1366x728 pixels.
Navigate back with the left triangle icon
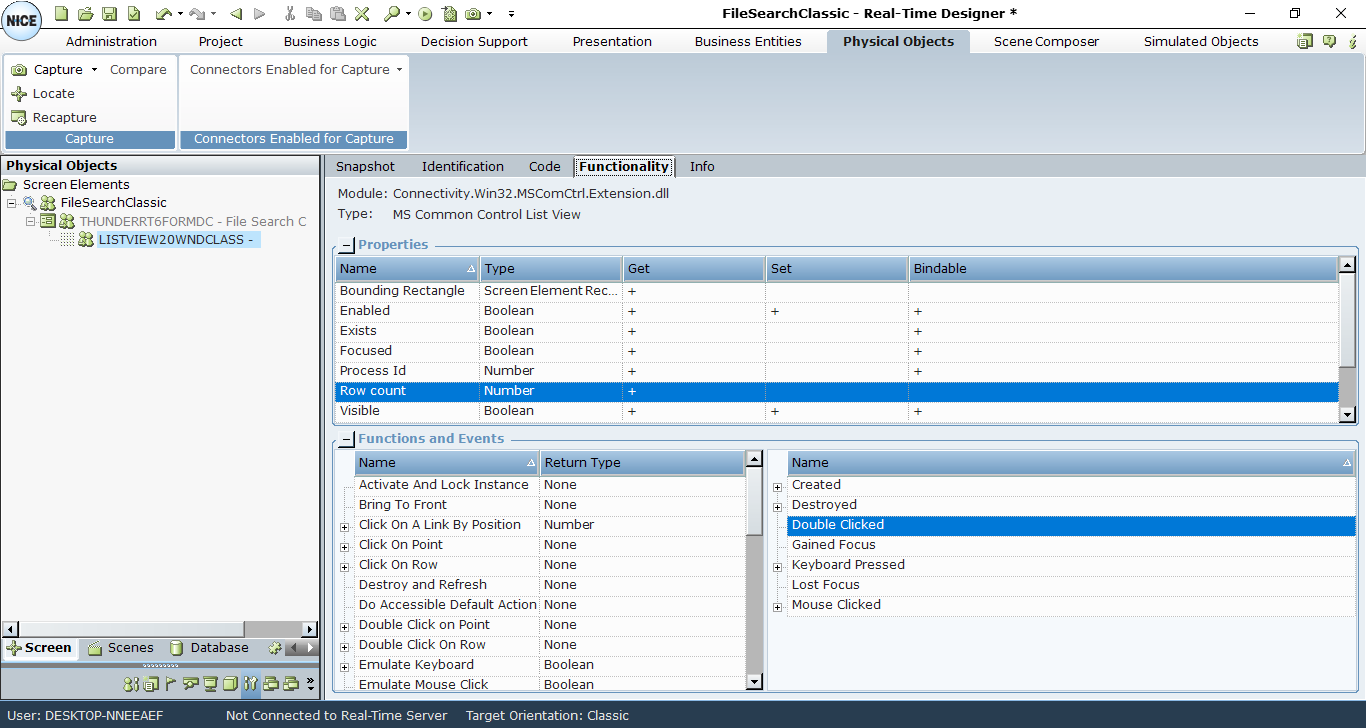point(236,14)
